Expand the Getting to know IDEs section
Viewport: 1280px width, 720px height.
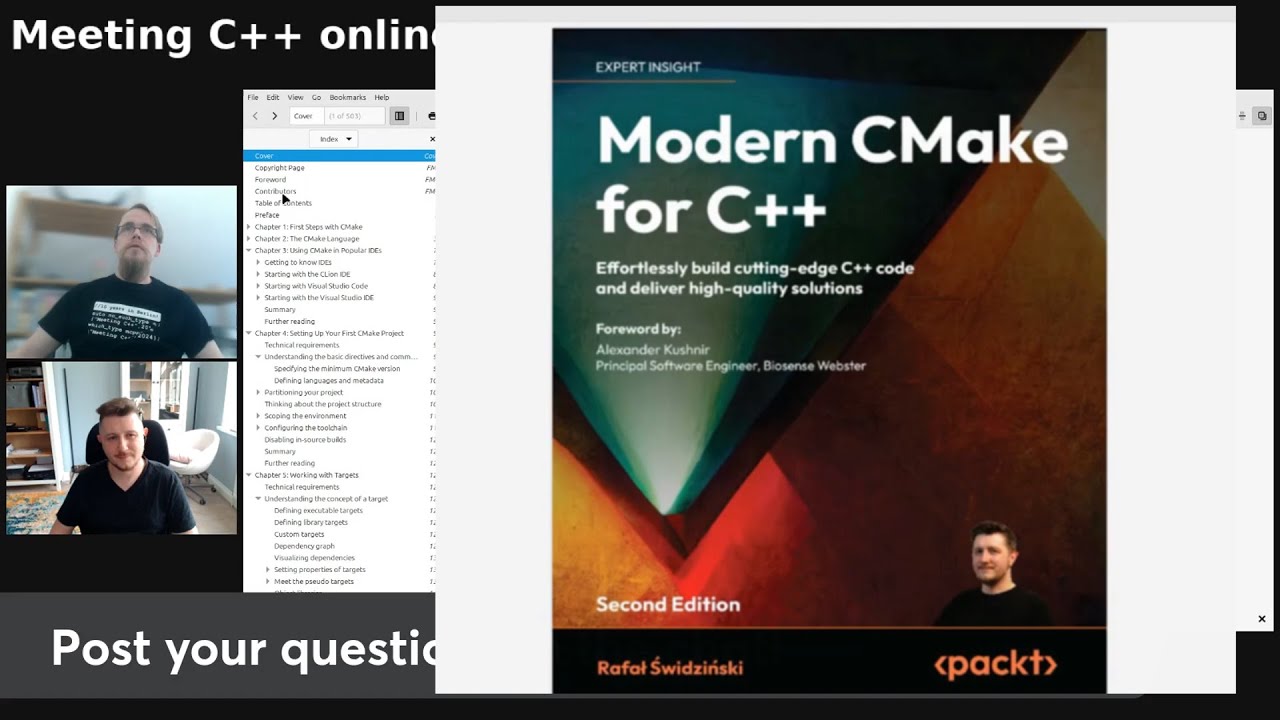[258, 262]
